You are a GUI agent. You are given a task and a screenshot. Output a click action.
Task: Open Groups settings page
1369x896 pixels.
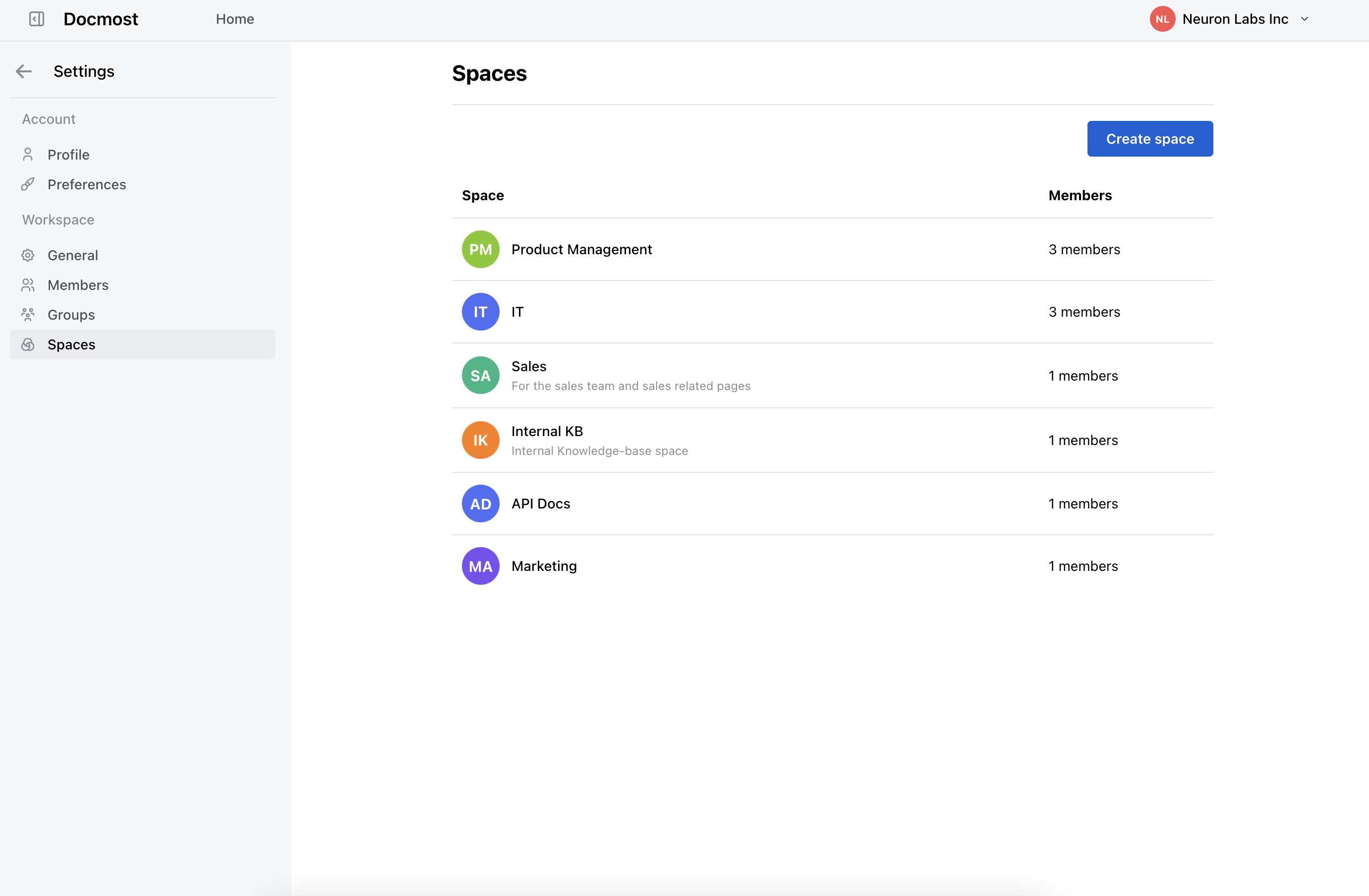[143, 315]
